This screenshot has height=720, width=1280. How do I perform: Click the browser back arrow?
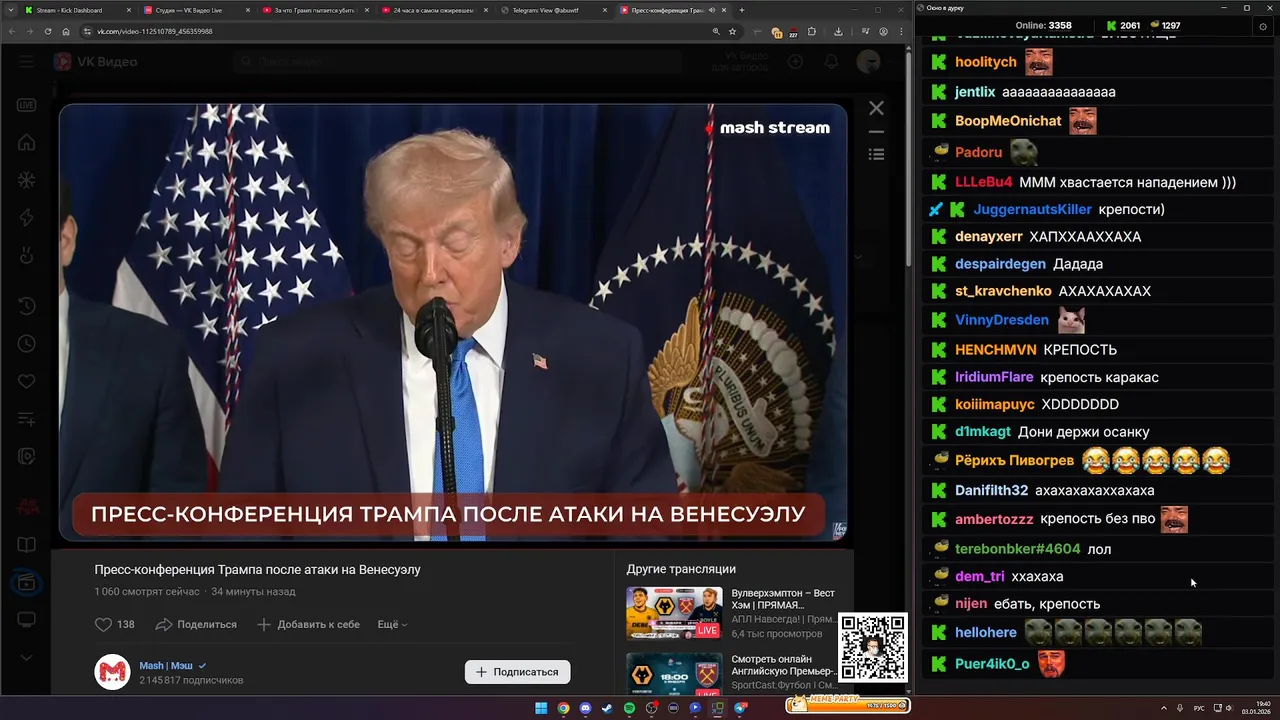point(12,31)
